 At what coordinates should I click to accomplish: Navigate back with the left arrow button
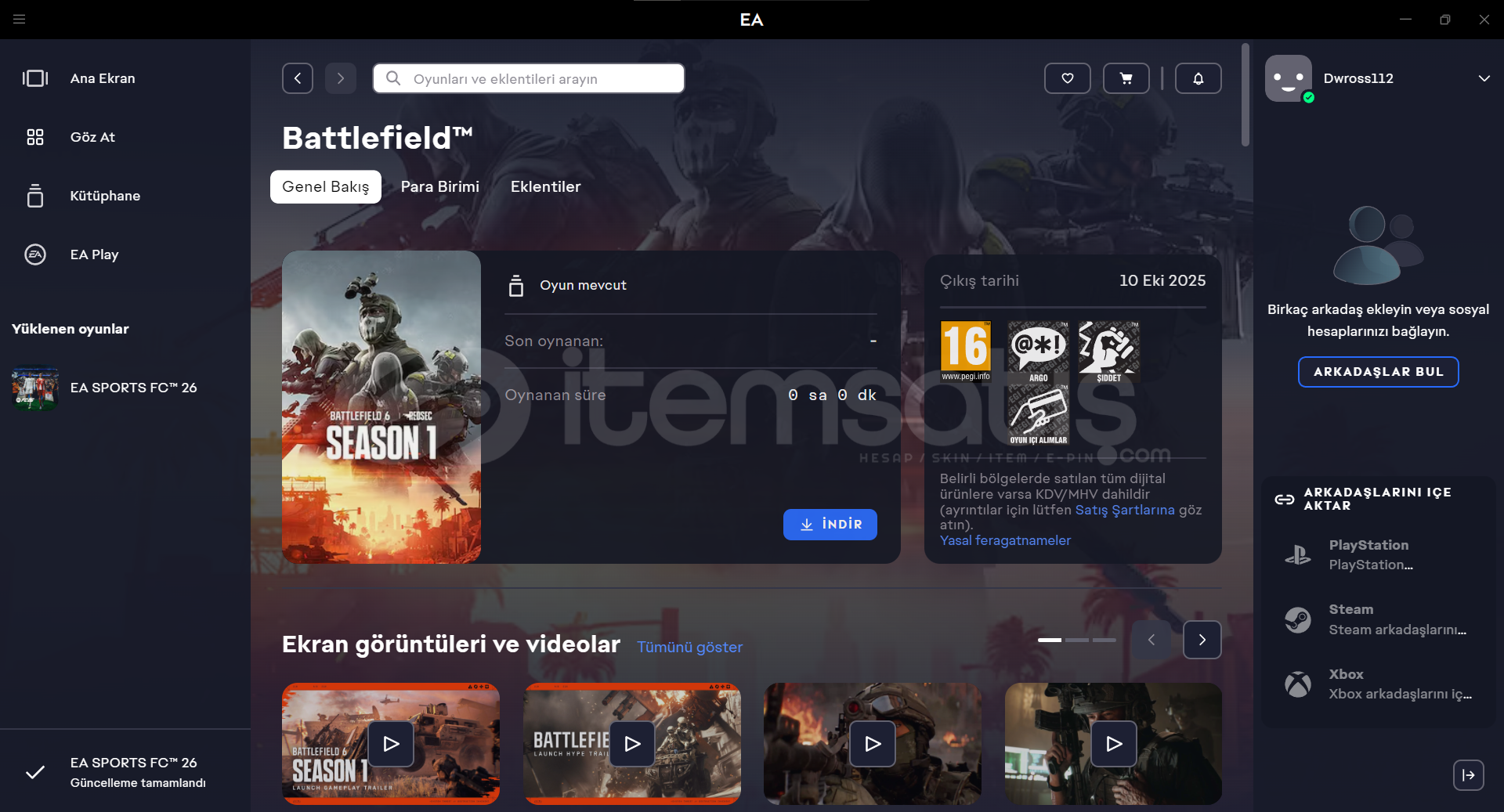298,78
